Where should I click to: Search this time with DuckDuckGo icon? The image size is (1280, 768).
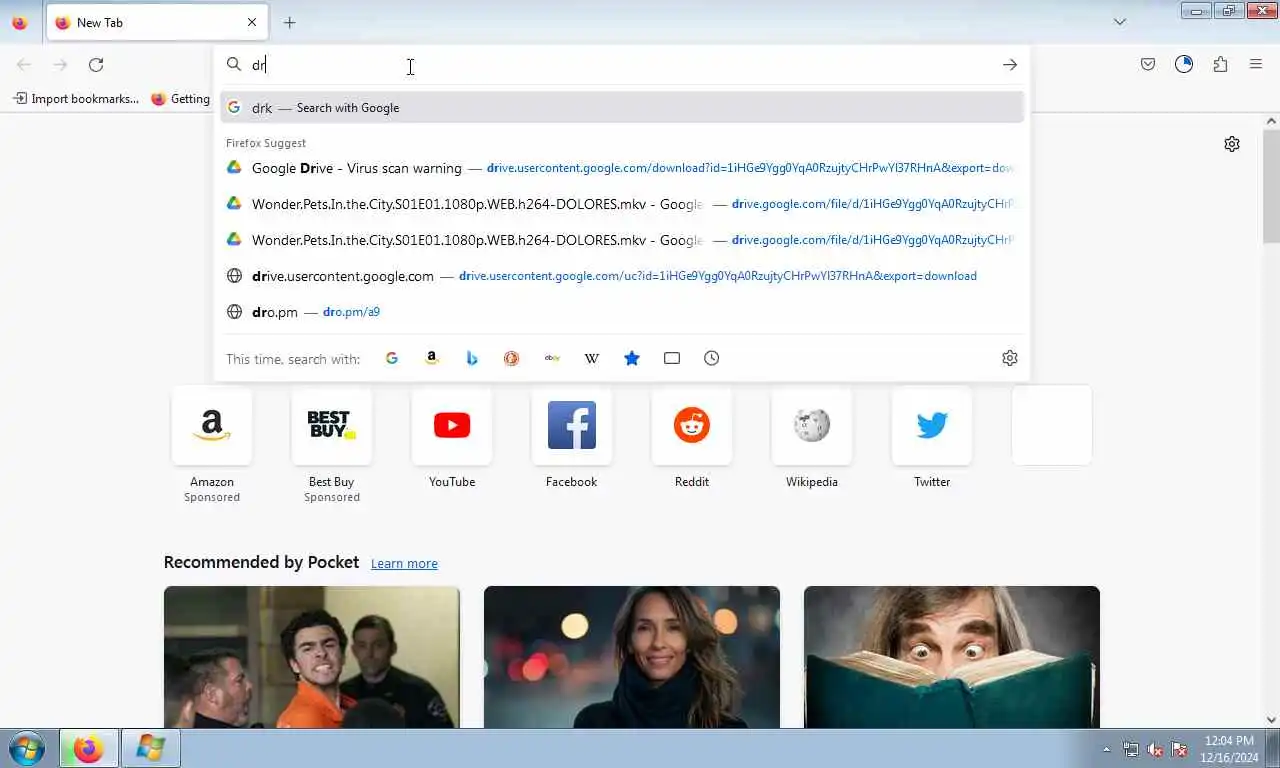coord(512,358)
